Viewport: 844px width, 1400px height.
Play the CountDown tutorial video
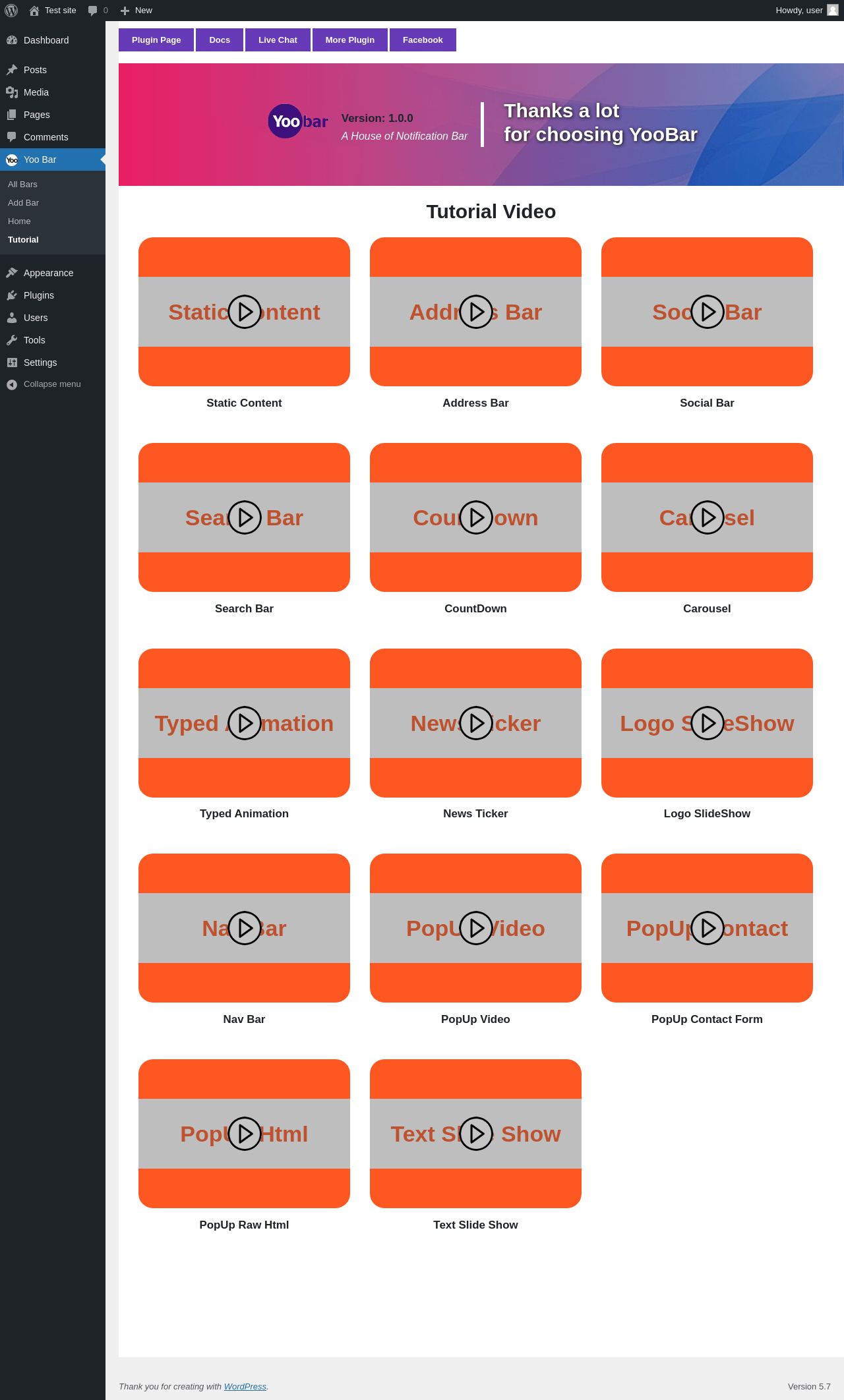[x=476, y=517]
